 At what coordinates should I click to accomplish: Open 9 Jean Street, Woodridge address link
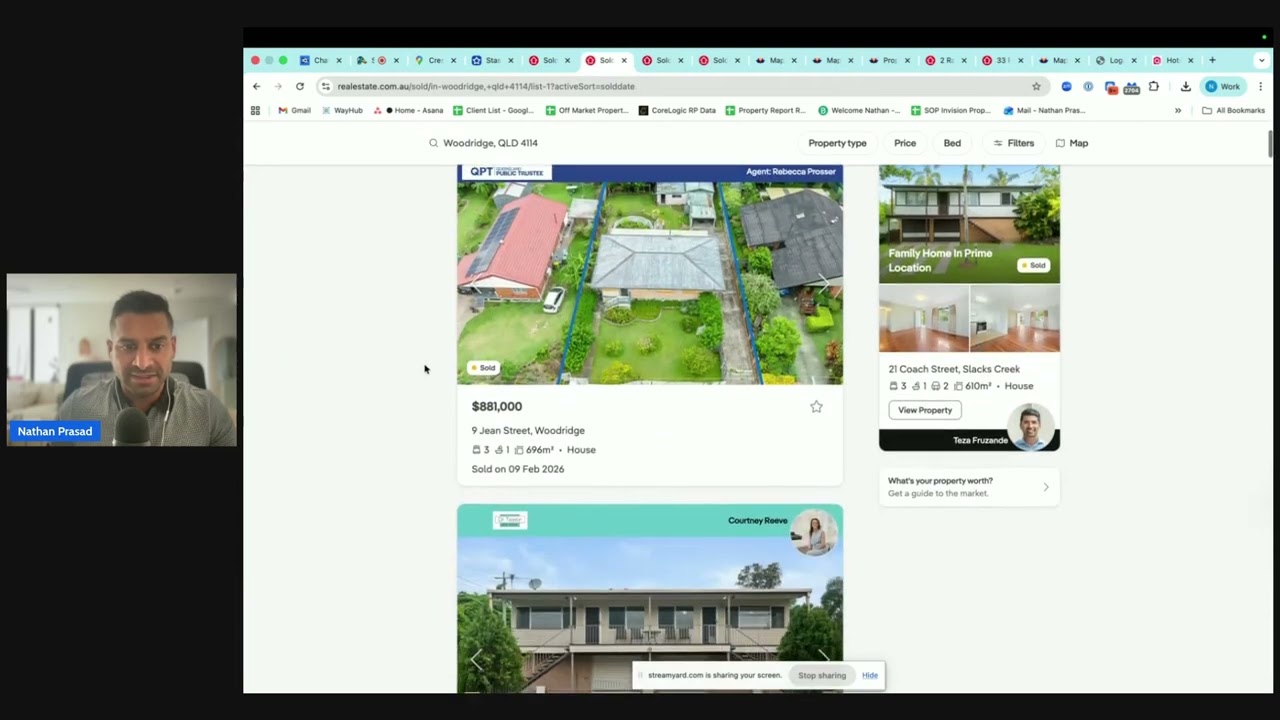(528, 430)
